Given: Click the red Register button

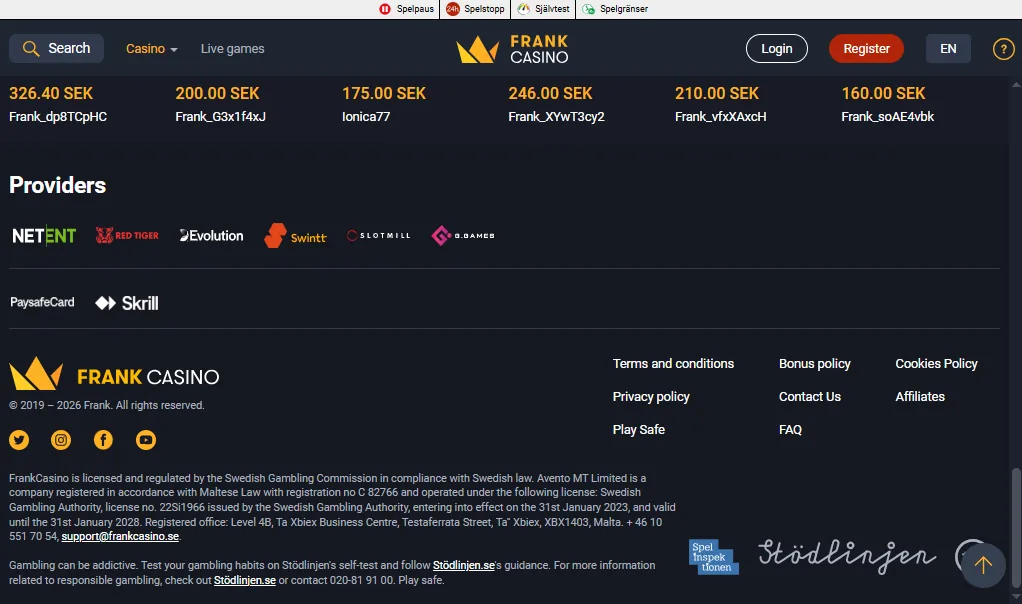Looking at the screenshot, I should coord(866,49).
